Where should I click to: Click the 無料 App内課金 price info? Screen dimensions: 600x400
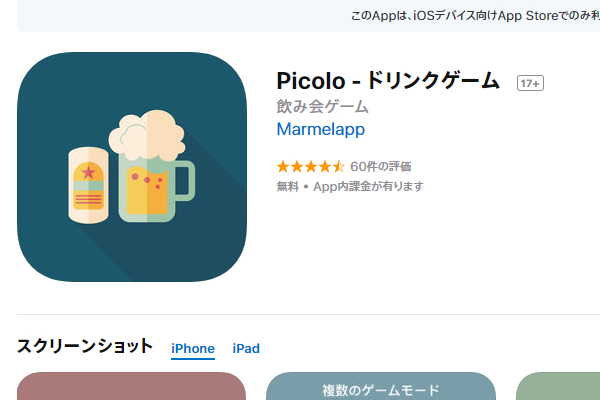point(350,186)
